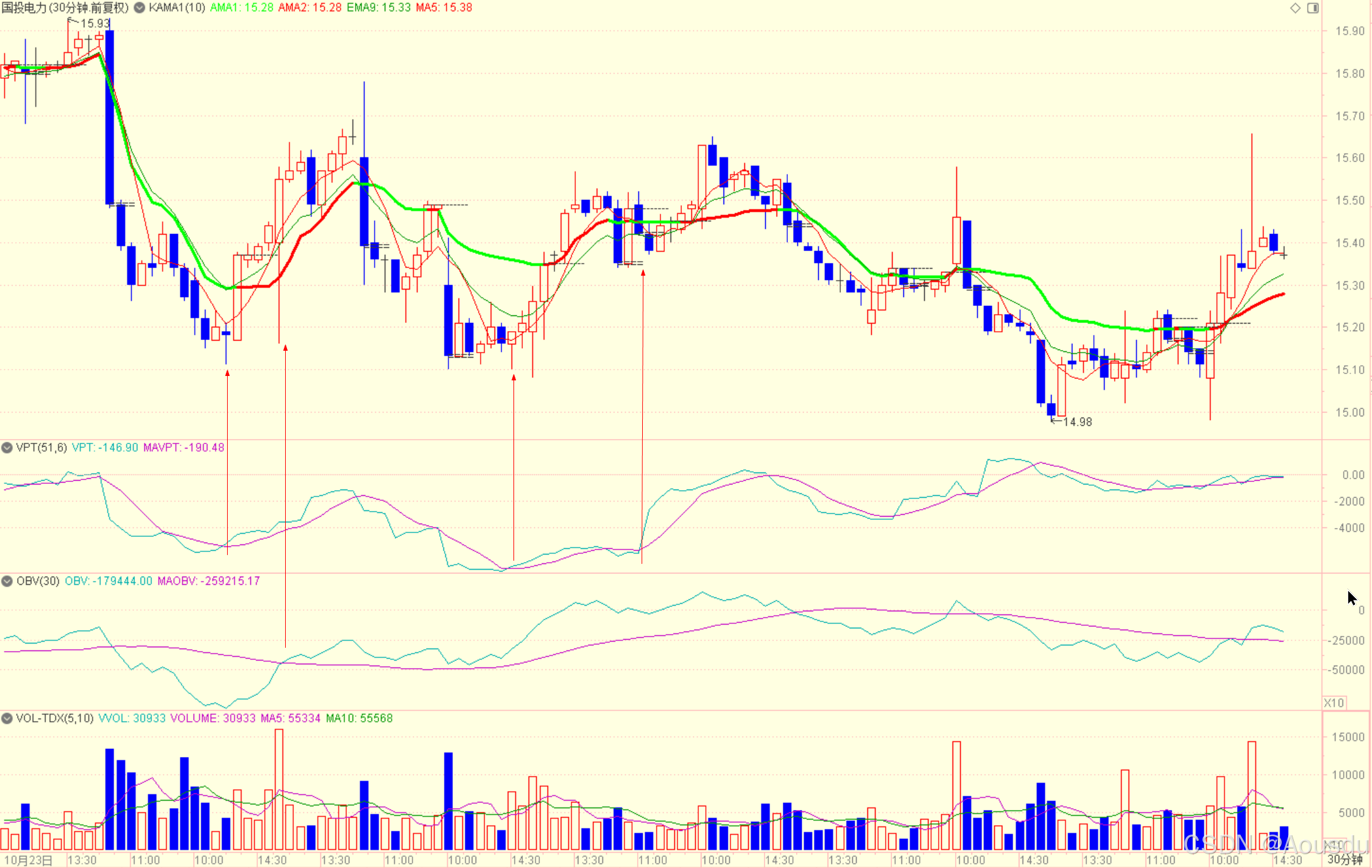Select the tallest red volume bar
The width and height of the screenshot is (1372, 868).
click(x=279, y=789)
